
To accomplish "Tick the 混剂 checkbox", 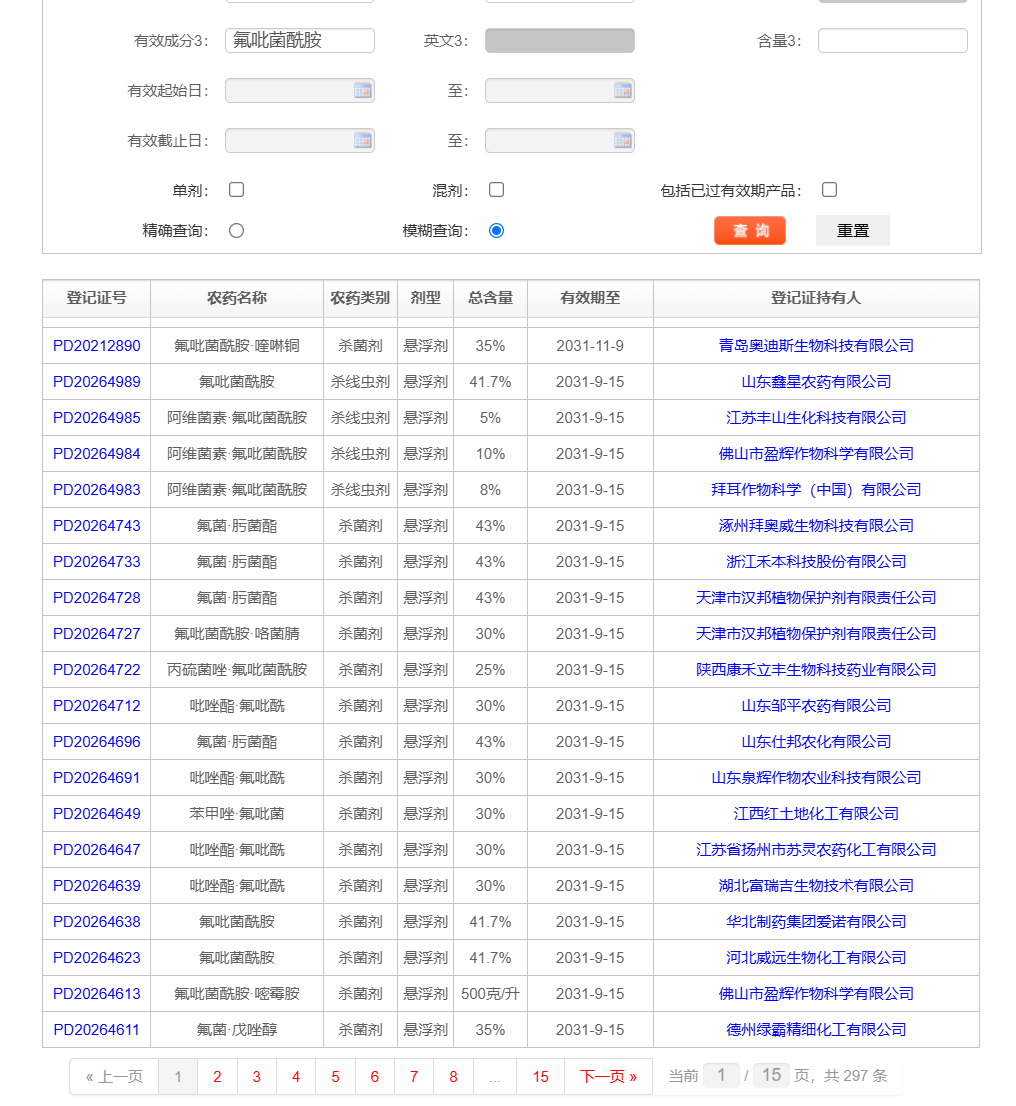I will pyautogui.click(x=497, y=190).
